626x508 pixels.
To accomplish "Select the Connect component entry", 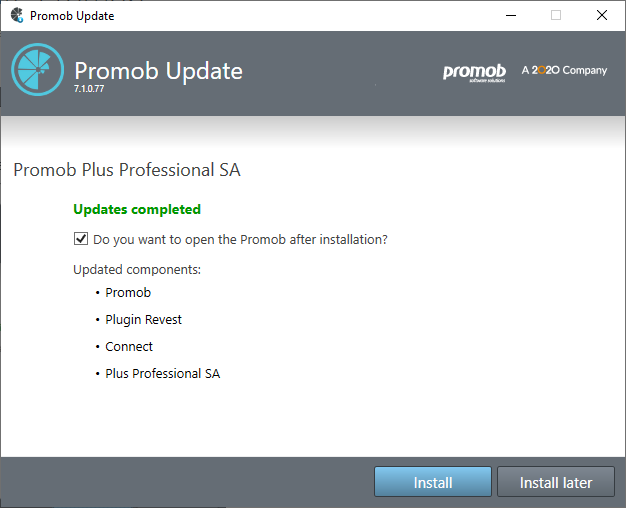I will 129,347.
